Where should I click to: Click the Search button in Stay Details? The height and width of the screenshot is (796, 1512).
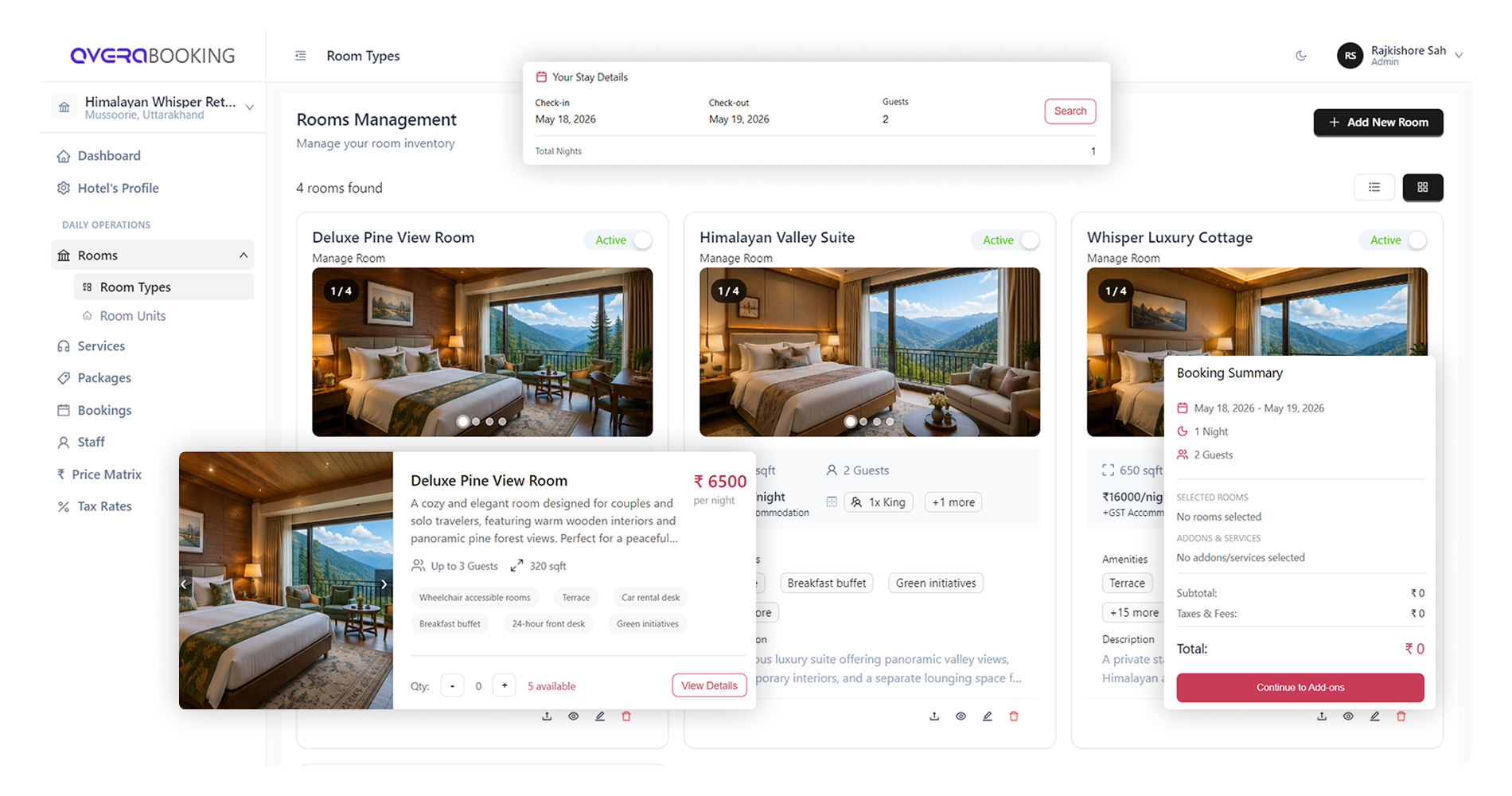pyautogui.click(x=1070, y=111)
